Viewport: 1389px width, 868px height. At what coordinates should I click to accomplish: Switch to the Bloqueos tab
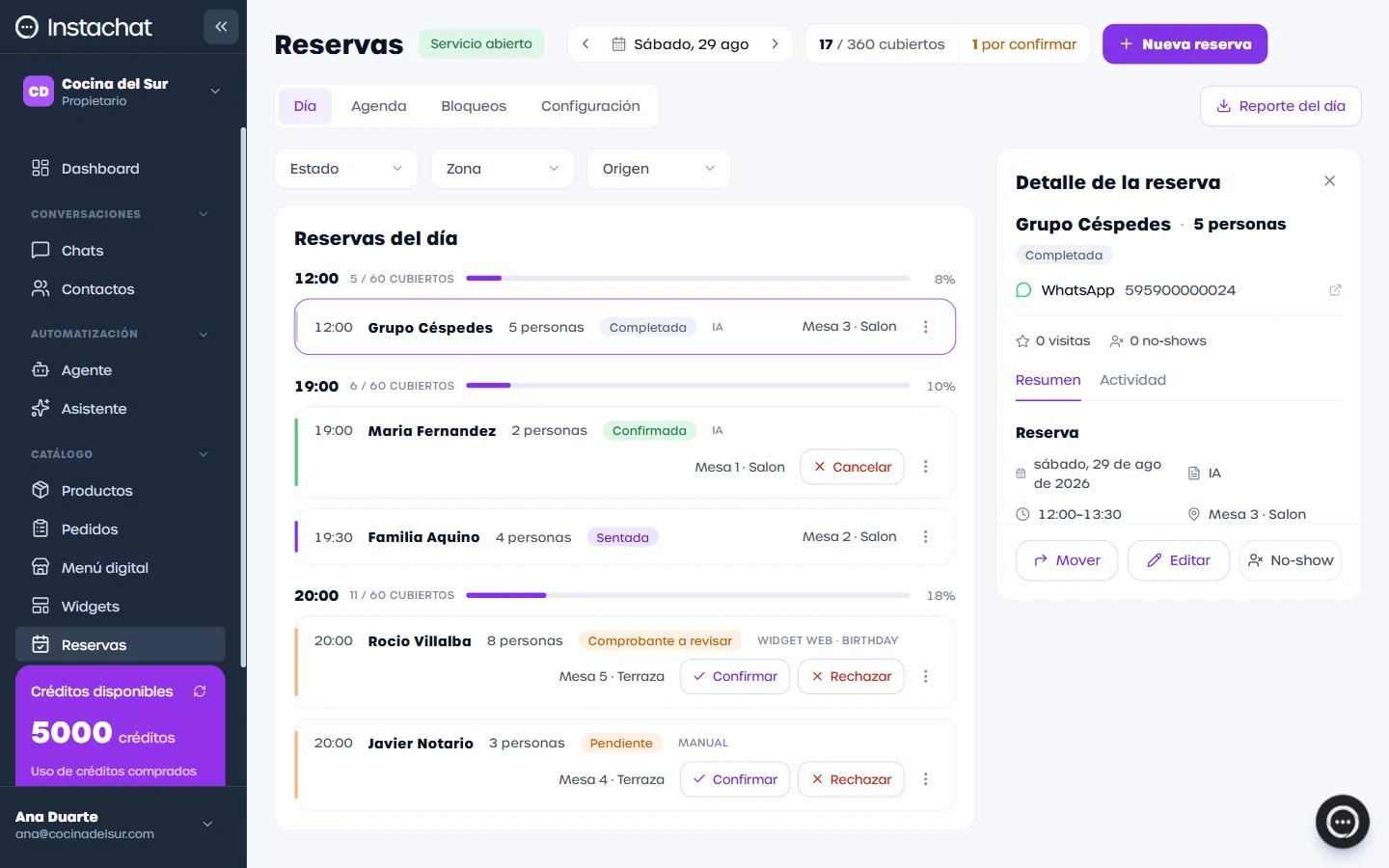click(474, 106)
